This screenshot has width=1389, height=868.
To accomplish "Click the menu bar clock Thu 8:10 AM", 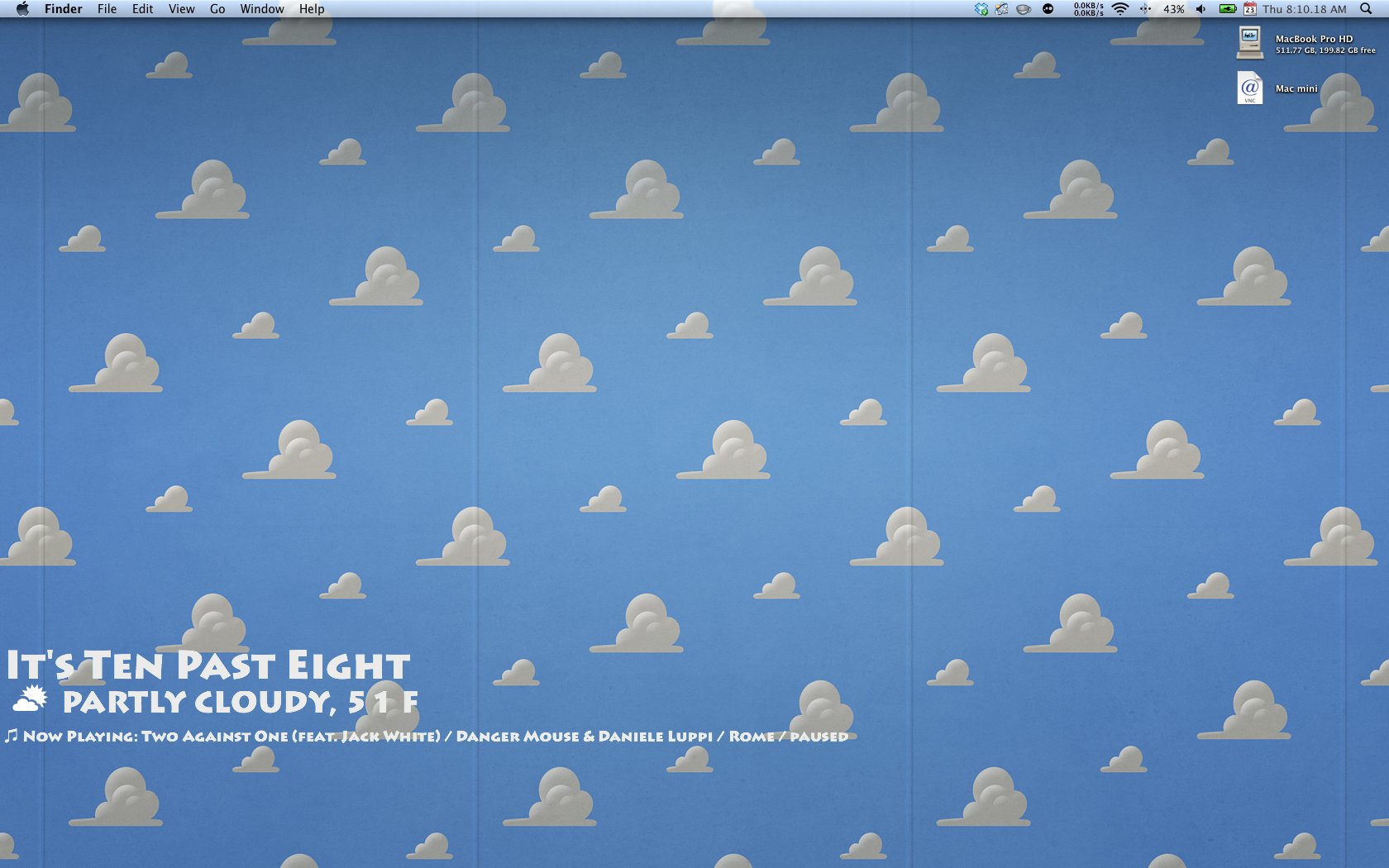I will pos(1305,9).
